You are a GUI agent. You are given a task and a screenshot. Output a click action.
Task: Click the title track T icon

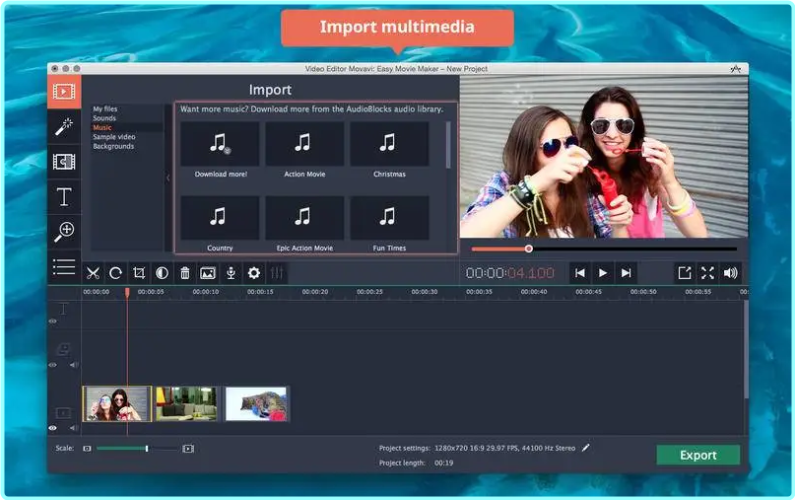pos(63,308)
